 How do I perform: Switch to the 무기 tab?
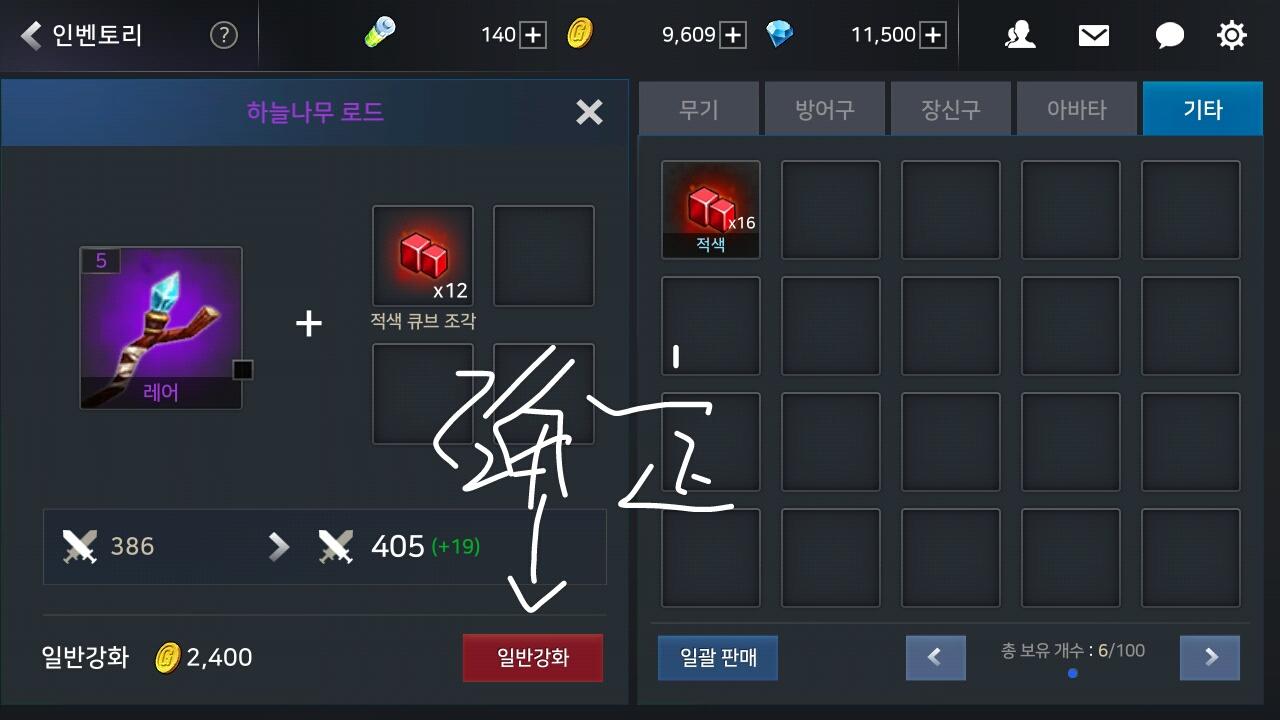(699, 108)
